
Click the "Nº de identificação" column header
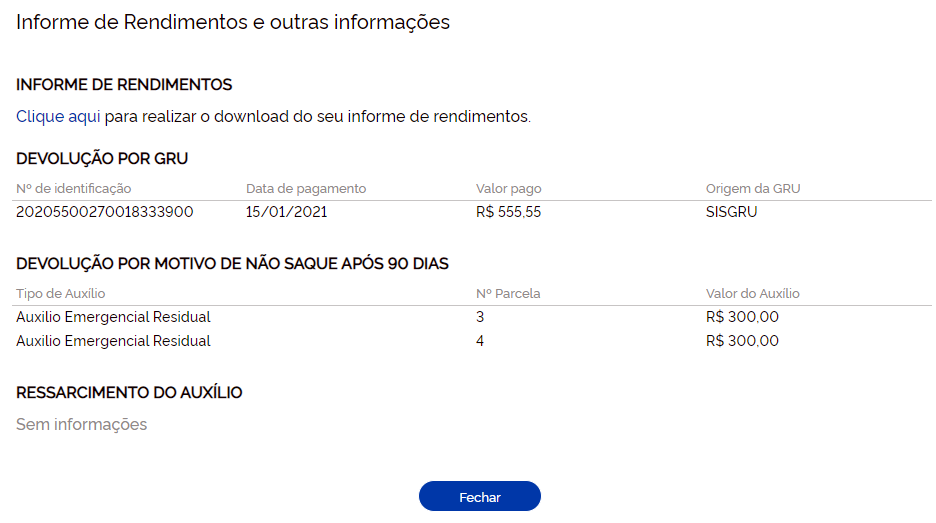[x=74, y=188]
